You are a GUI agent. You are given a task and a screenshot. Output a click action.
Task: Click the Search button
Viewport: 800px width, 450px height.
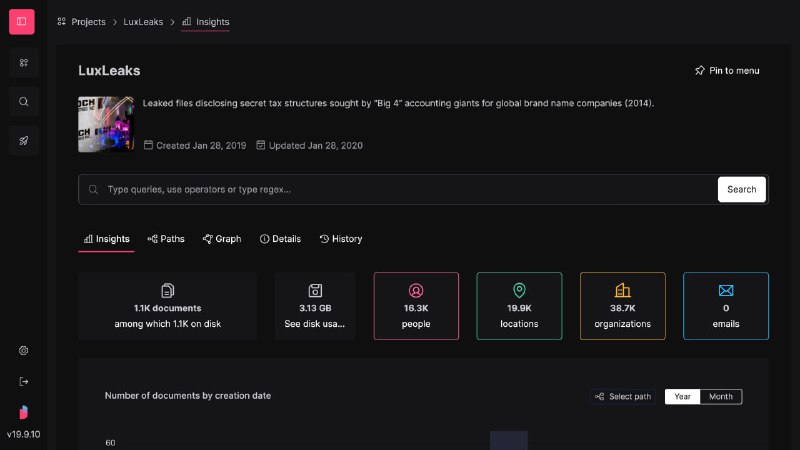tap(741, 189)
